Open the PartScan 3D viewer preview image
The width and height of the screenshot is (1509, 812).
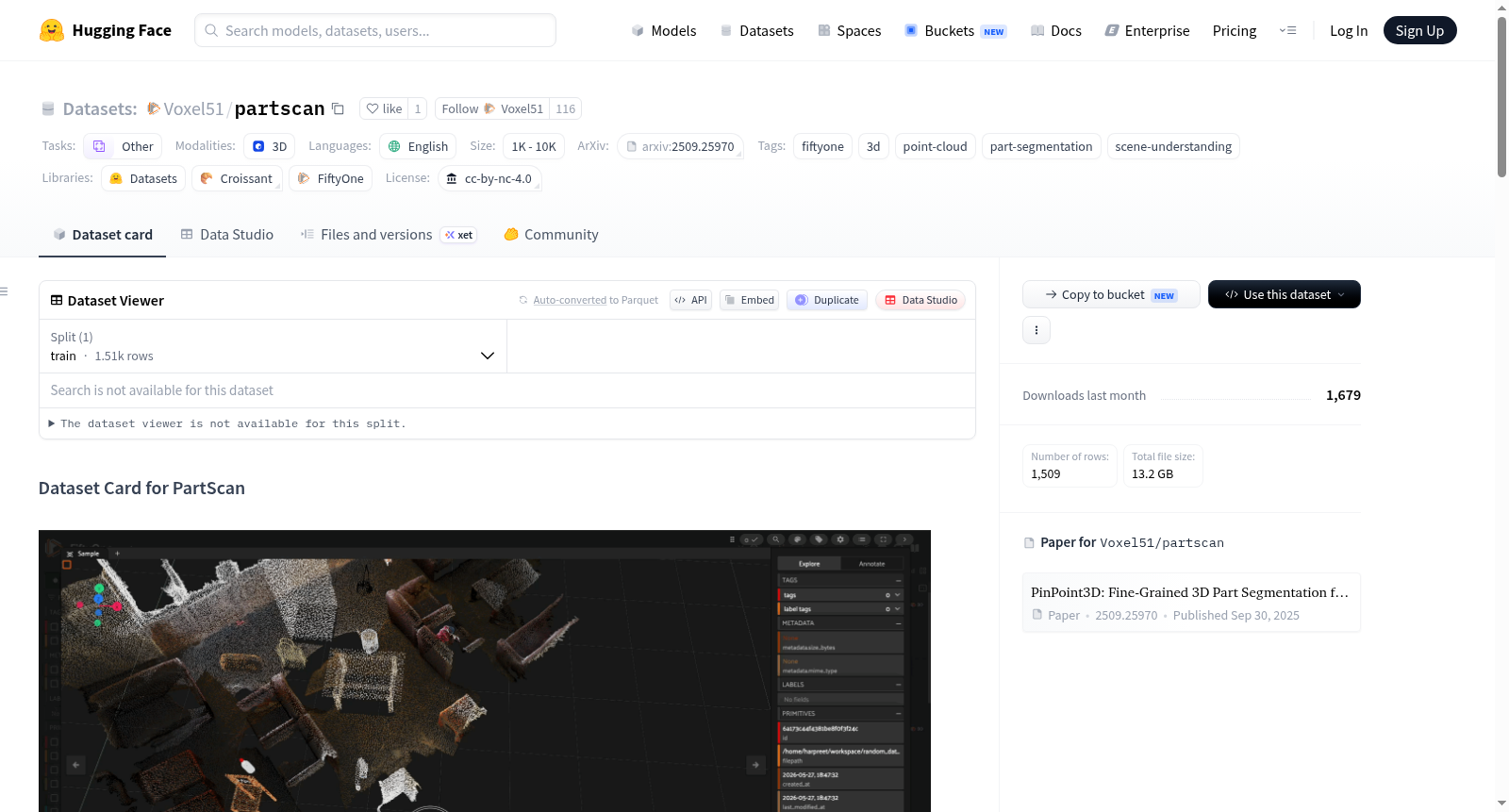485,671
